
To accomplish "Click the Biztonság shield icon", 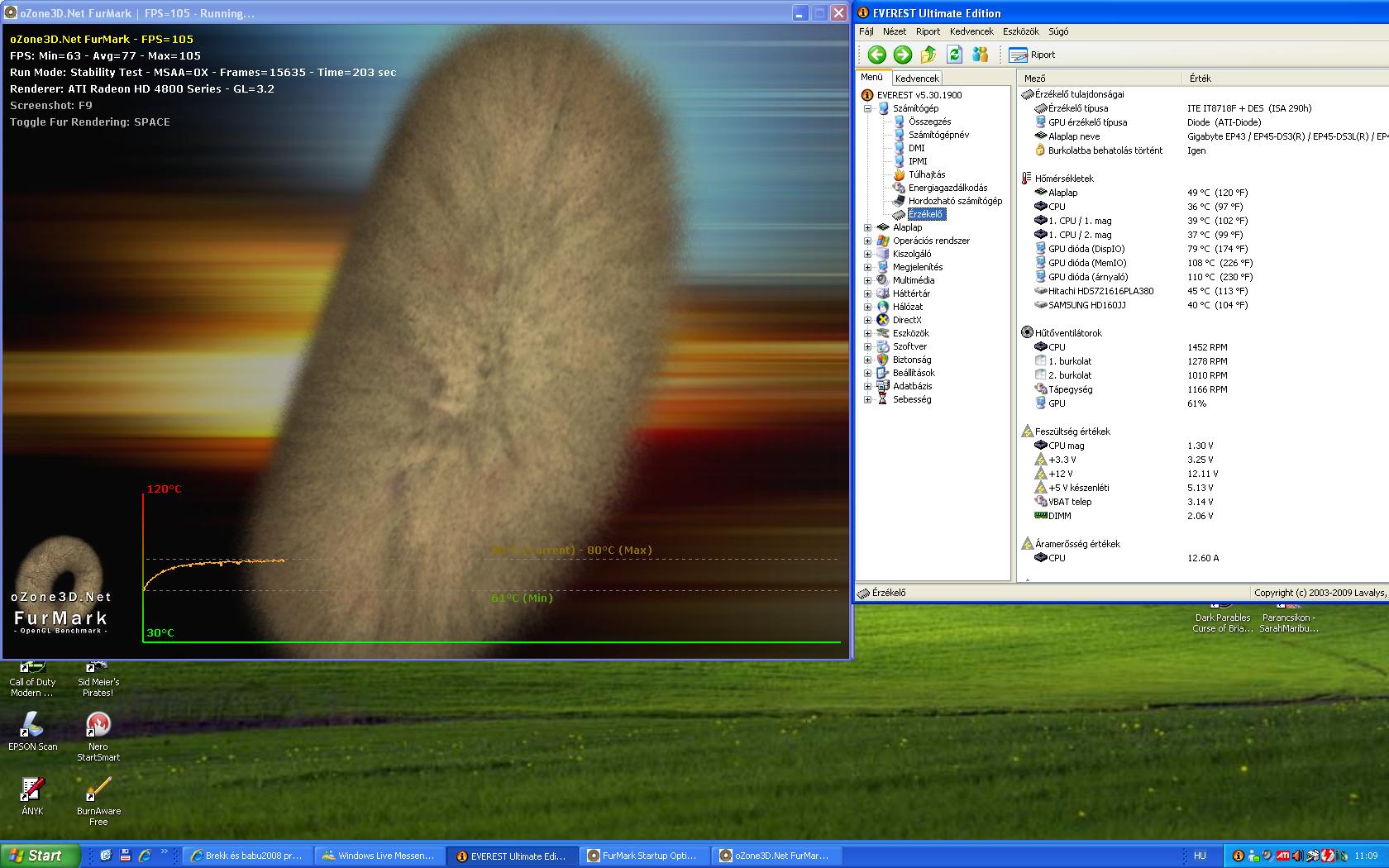I will 883,360.
